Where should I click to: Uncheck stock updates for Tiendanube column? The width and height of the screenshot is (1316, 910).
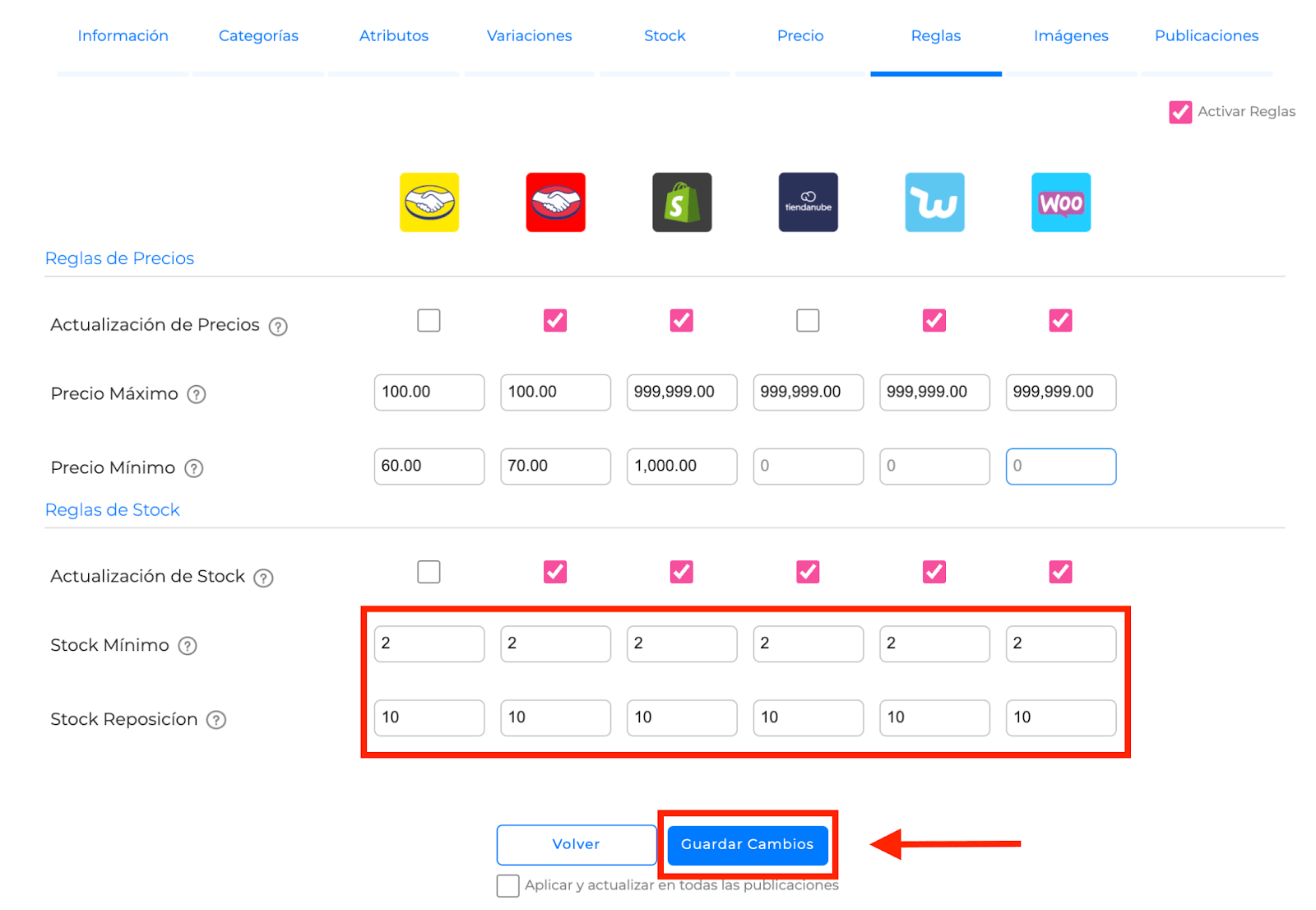pyautogui.click(x=808, y=572)
